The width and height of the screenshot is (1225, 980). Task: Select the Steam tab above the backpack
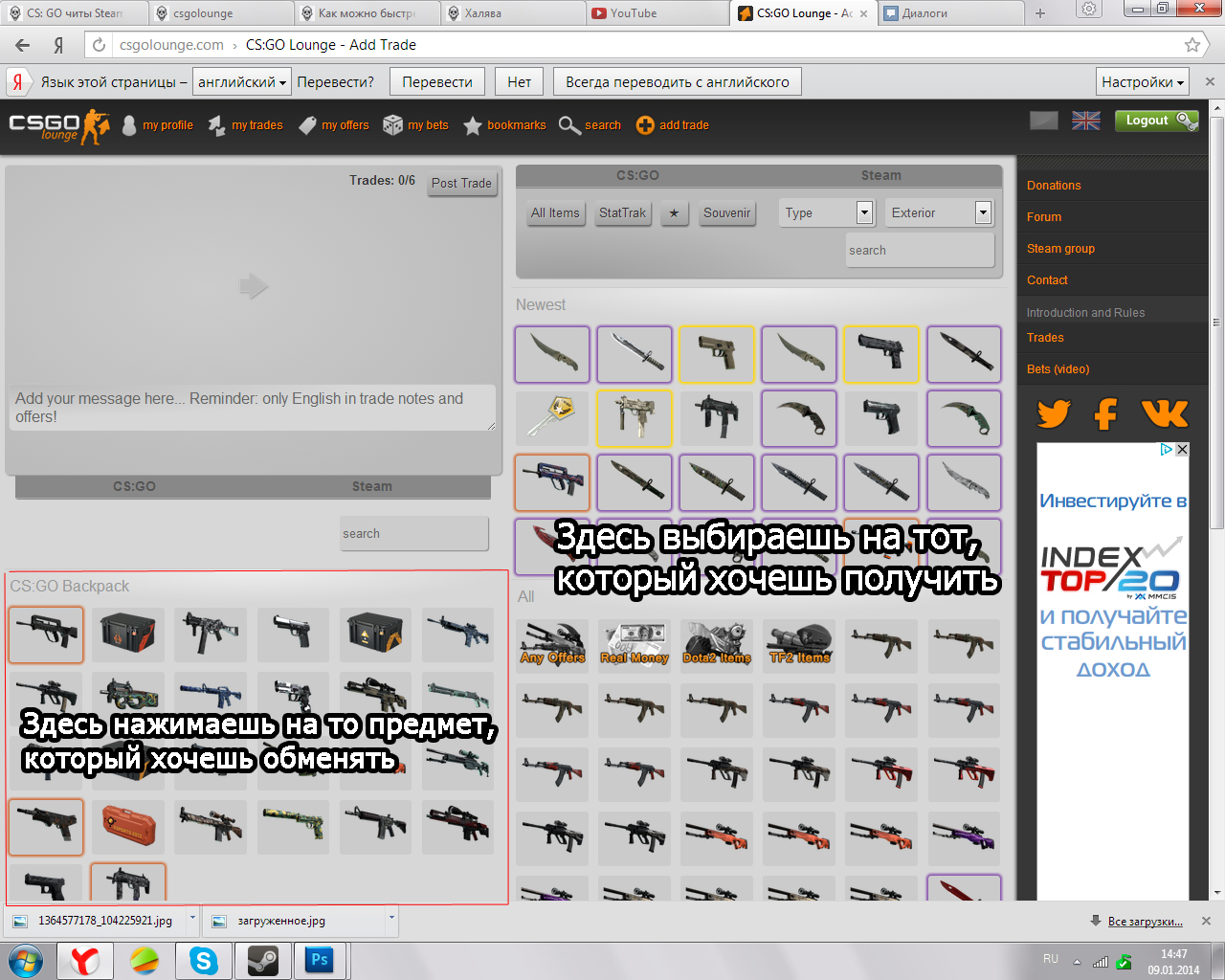[x=372, y=486]
